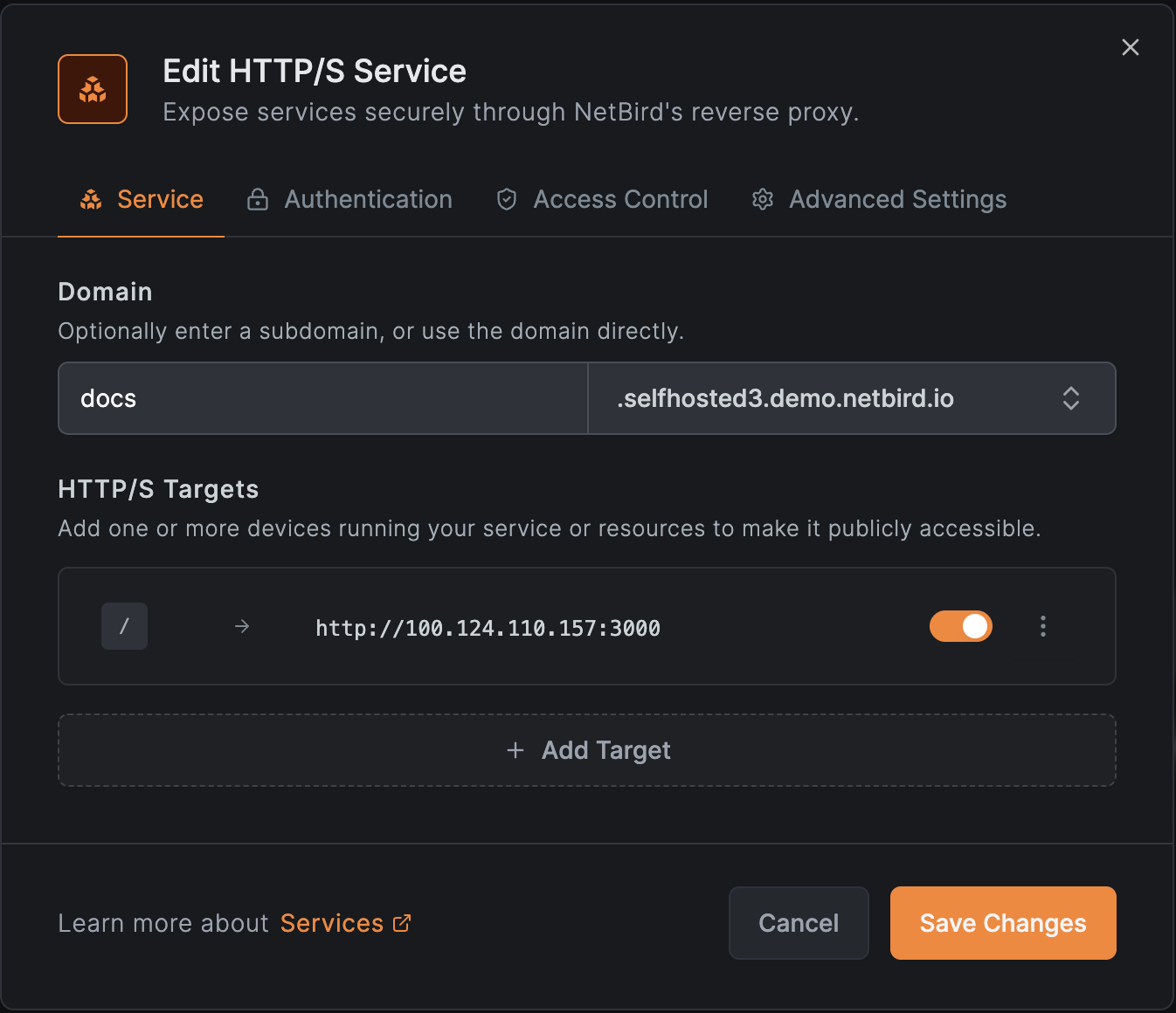Image resolution: width=1176 pixels, height=1013 pixels.
Task: Click the plus icon in Add Target
Action: click(x=515, y=750)
